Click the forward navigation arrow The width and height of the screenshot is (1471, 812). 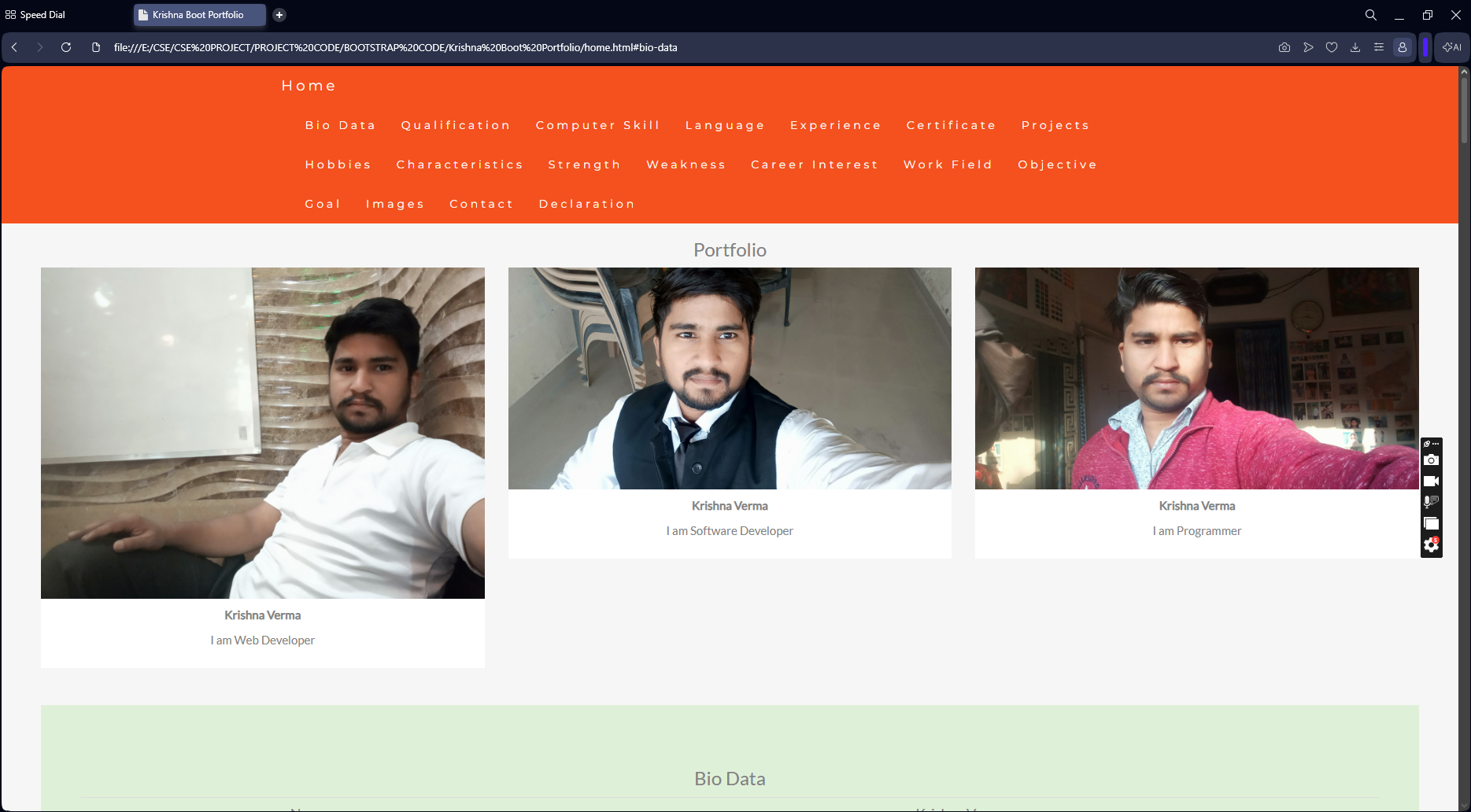[x=40, y=47]
